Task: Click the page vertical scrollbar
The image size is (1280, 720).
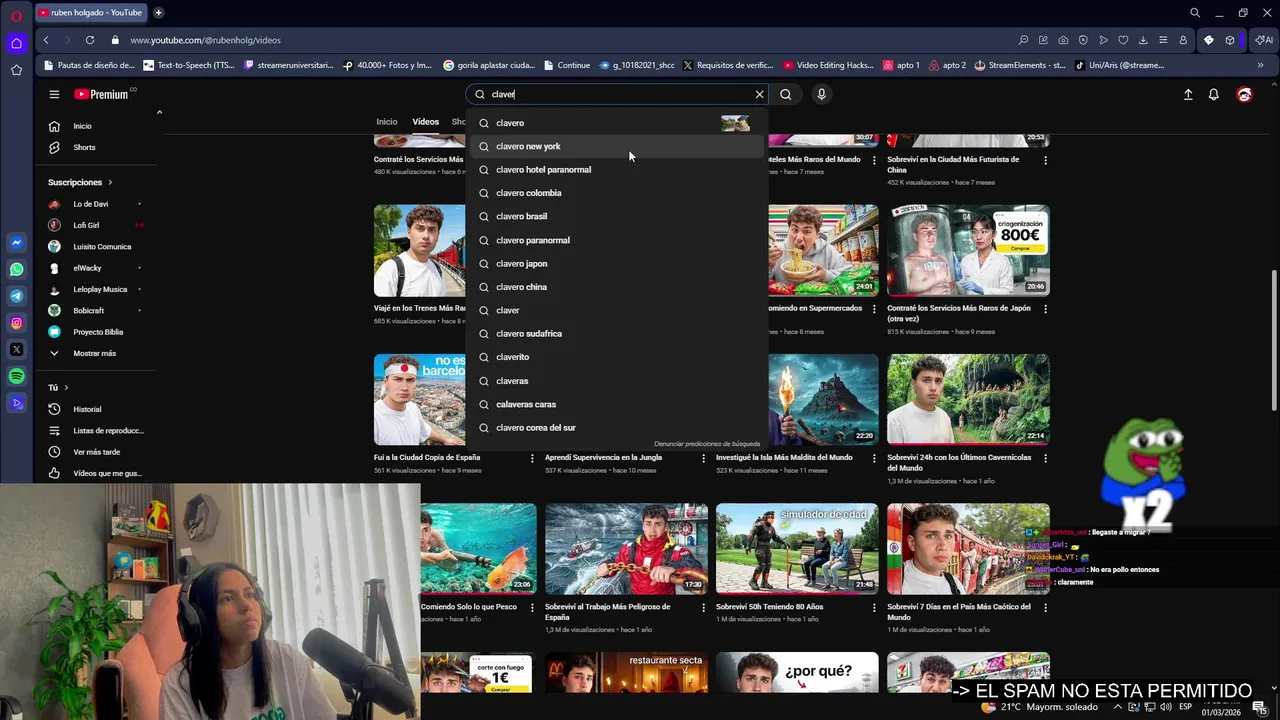Action: [1273, 340]
